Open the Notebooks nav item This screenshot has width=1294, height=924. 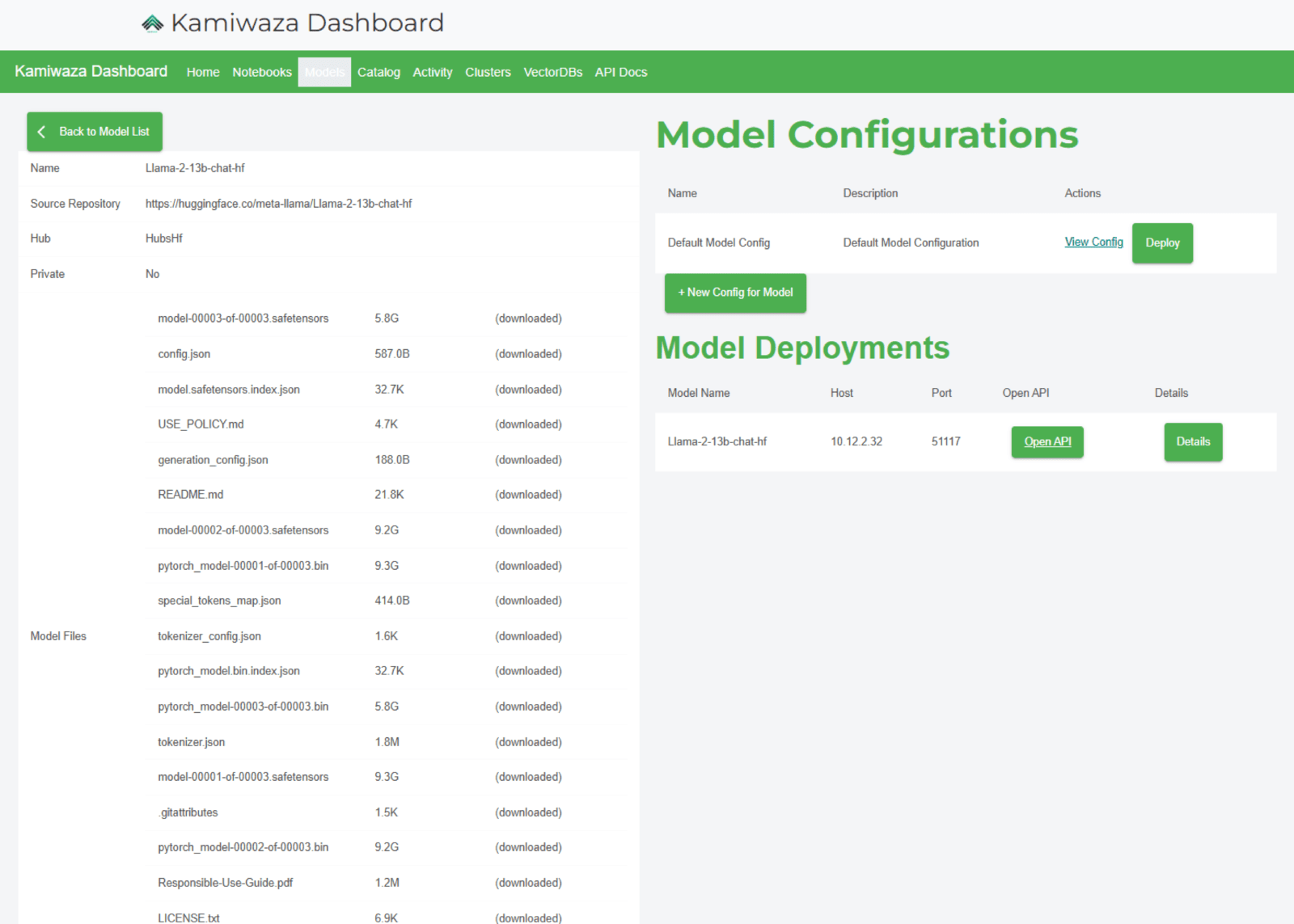pyautogui.click(x=262, y=72)
